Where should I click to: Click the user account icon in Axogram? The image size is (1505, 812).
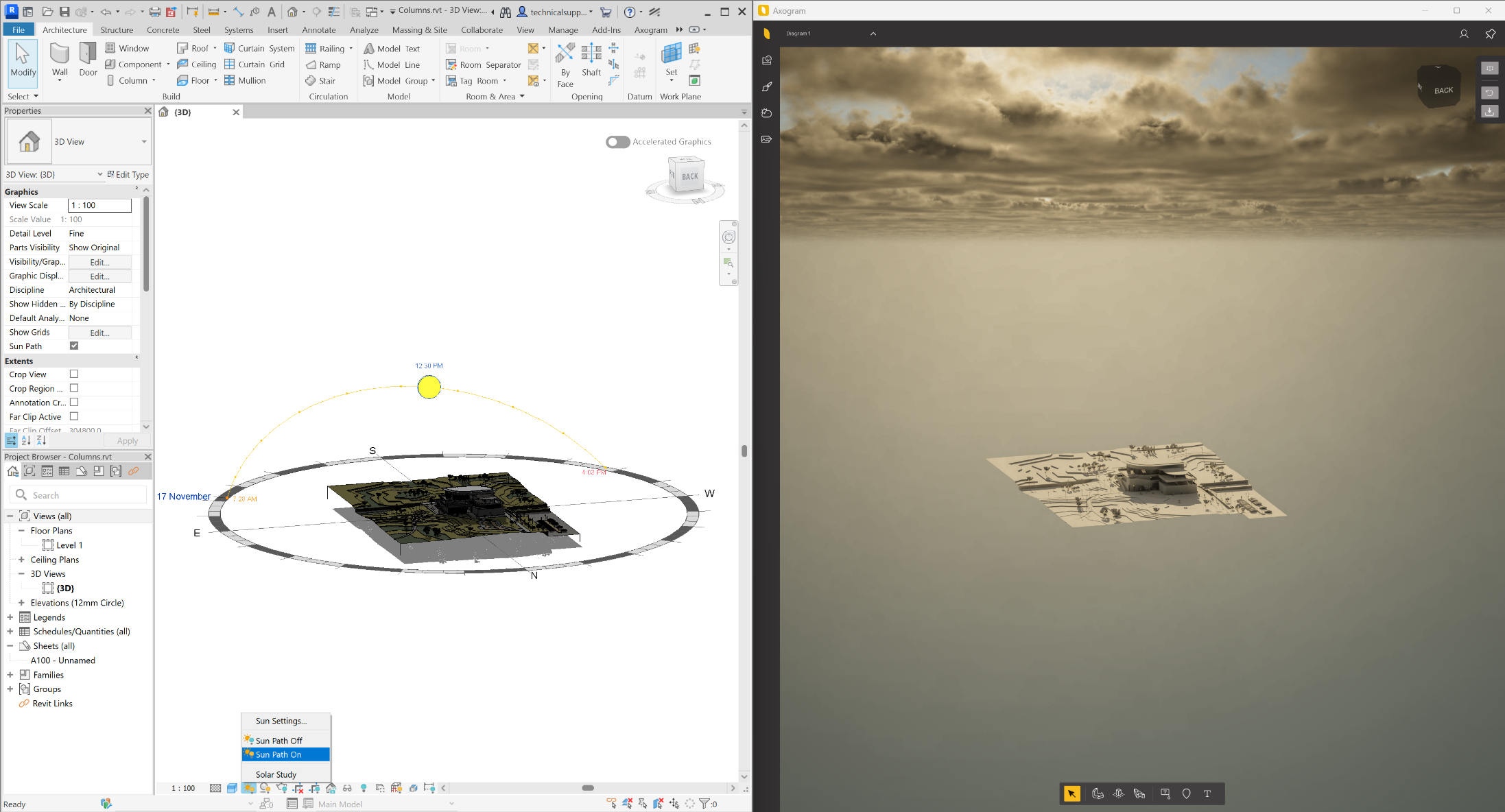click(x=1464, y=34)
